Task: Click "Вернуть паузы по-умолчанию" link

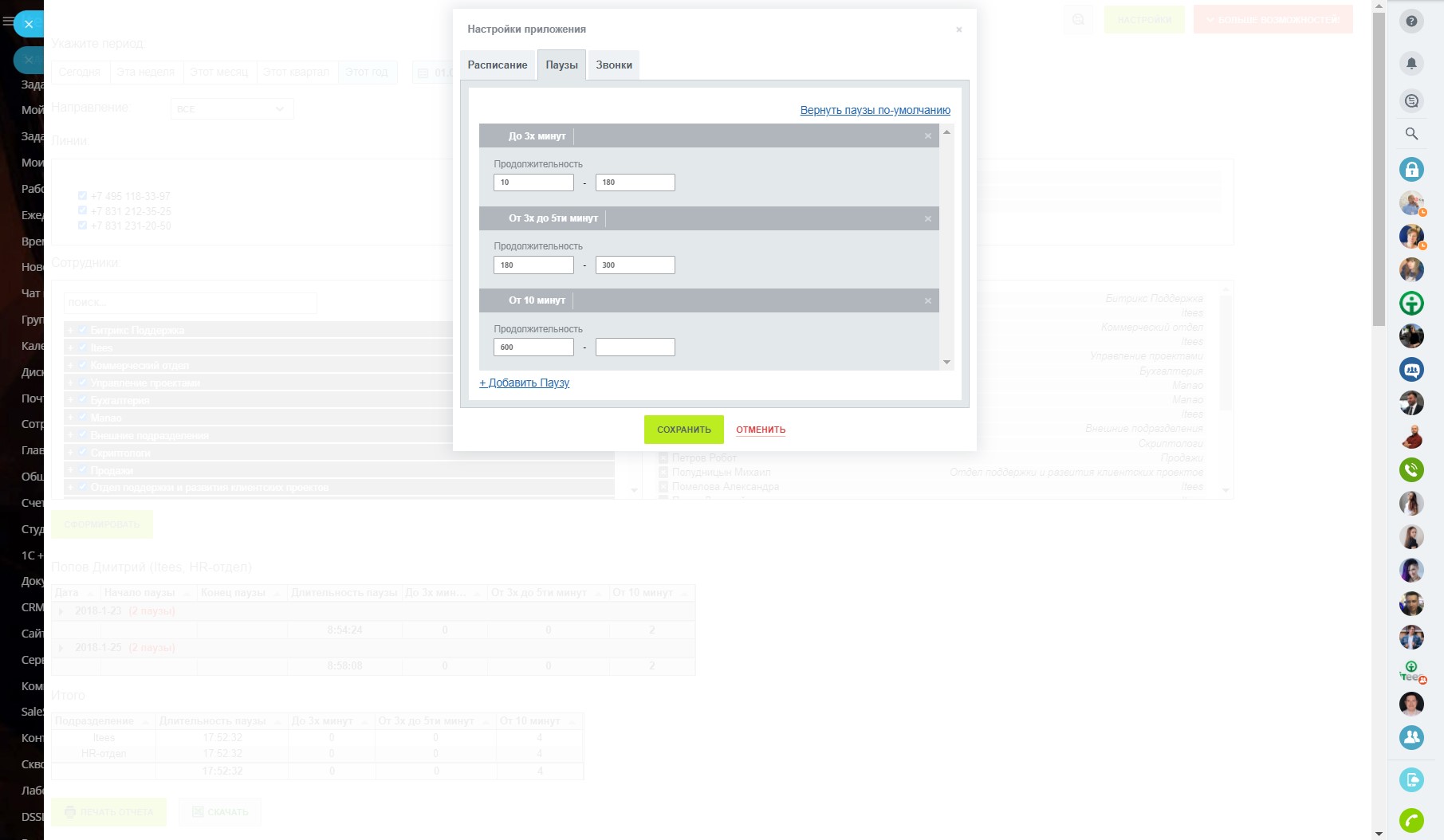Action: [875, 110]
